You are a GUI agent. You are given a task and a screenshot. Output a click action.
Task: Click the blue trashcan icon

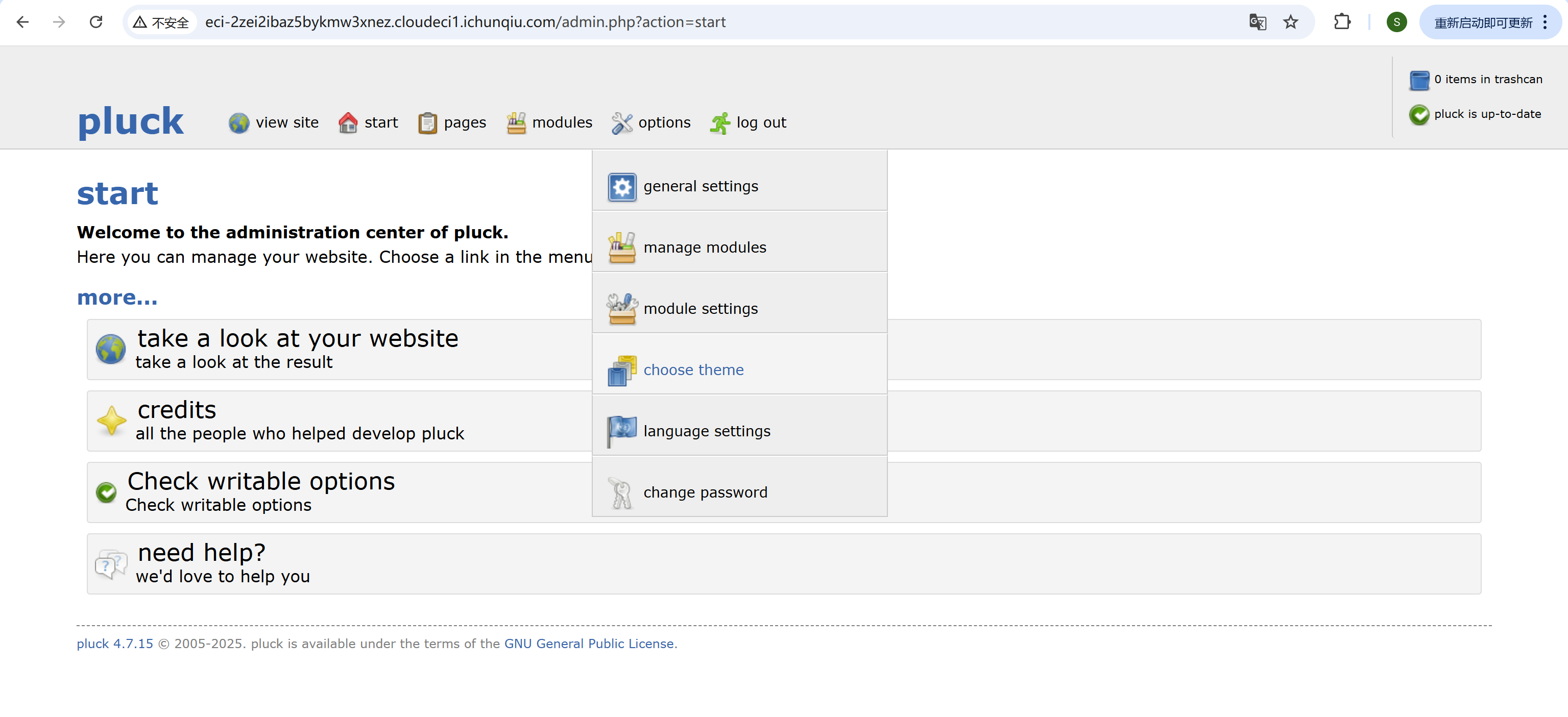pos(1419,80)
